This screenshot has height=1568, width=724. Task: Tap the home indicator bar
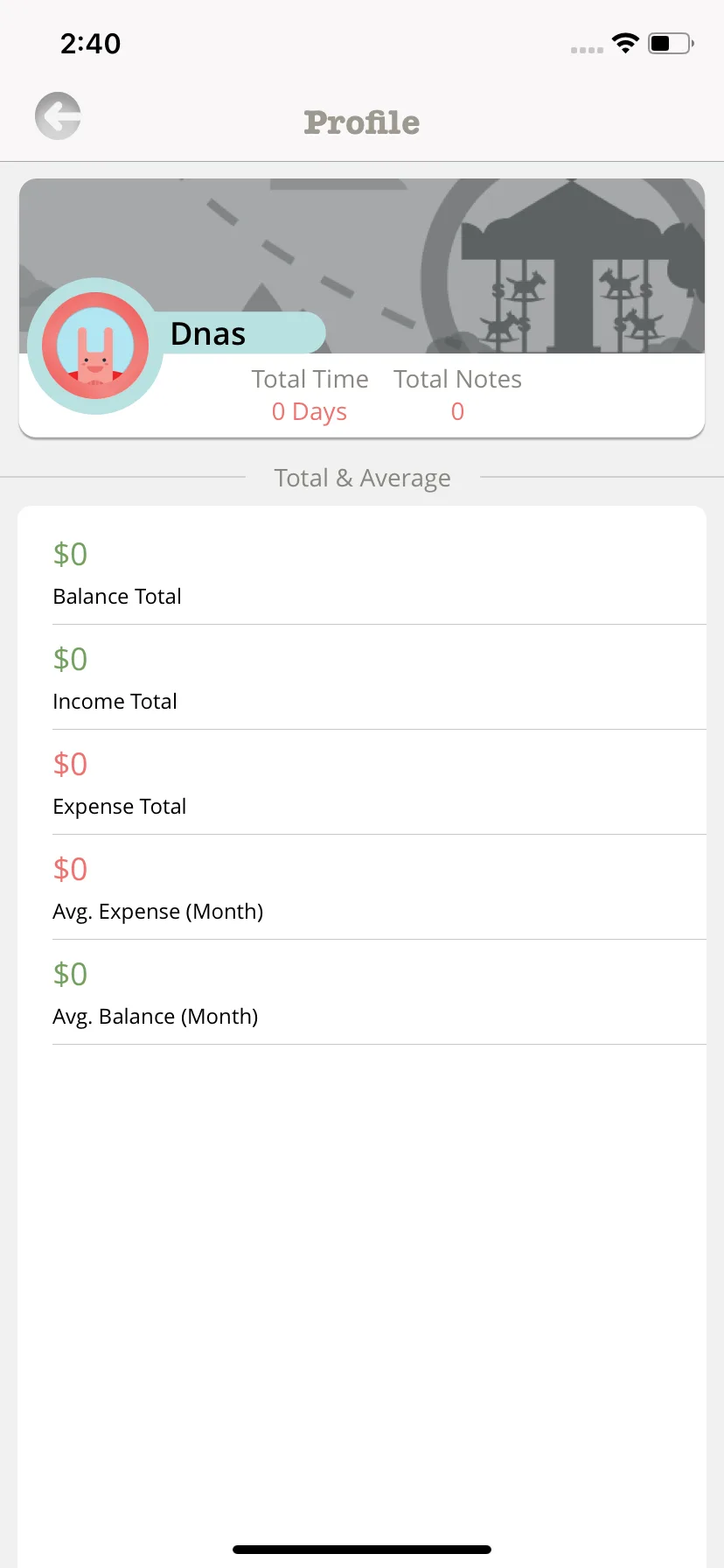[x=362, y=1550]
